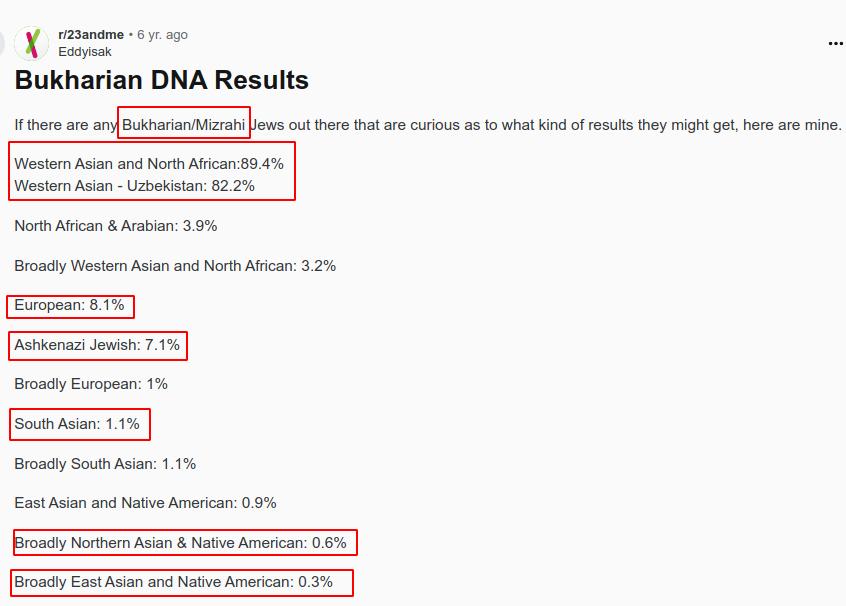Screen dimensions: 846x606
Task: Click "Broadly Western Asian and North African: 3.2%"
Action: coord(175,266)
